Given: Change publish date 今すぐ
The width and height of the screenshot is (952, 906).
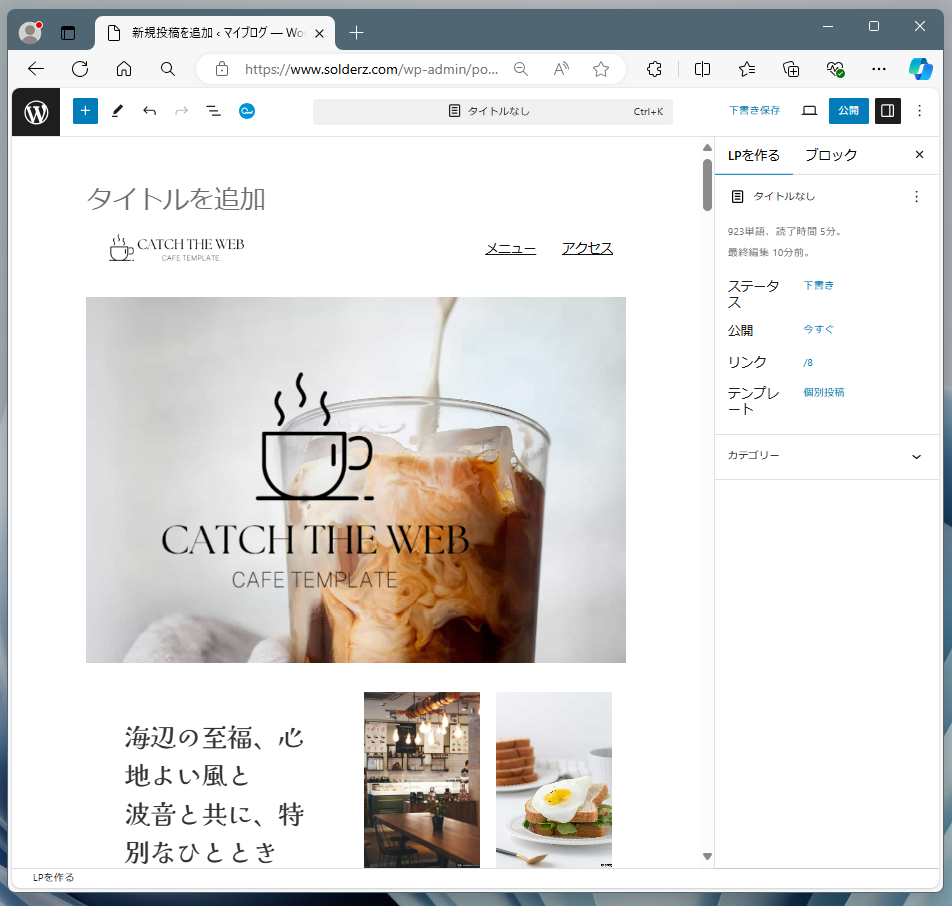Looking at the screenshot, I should 818,329.
